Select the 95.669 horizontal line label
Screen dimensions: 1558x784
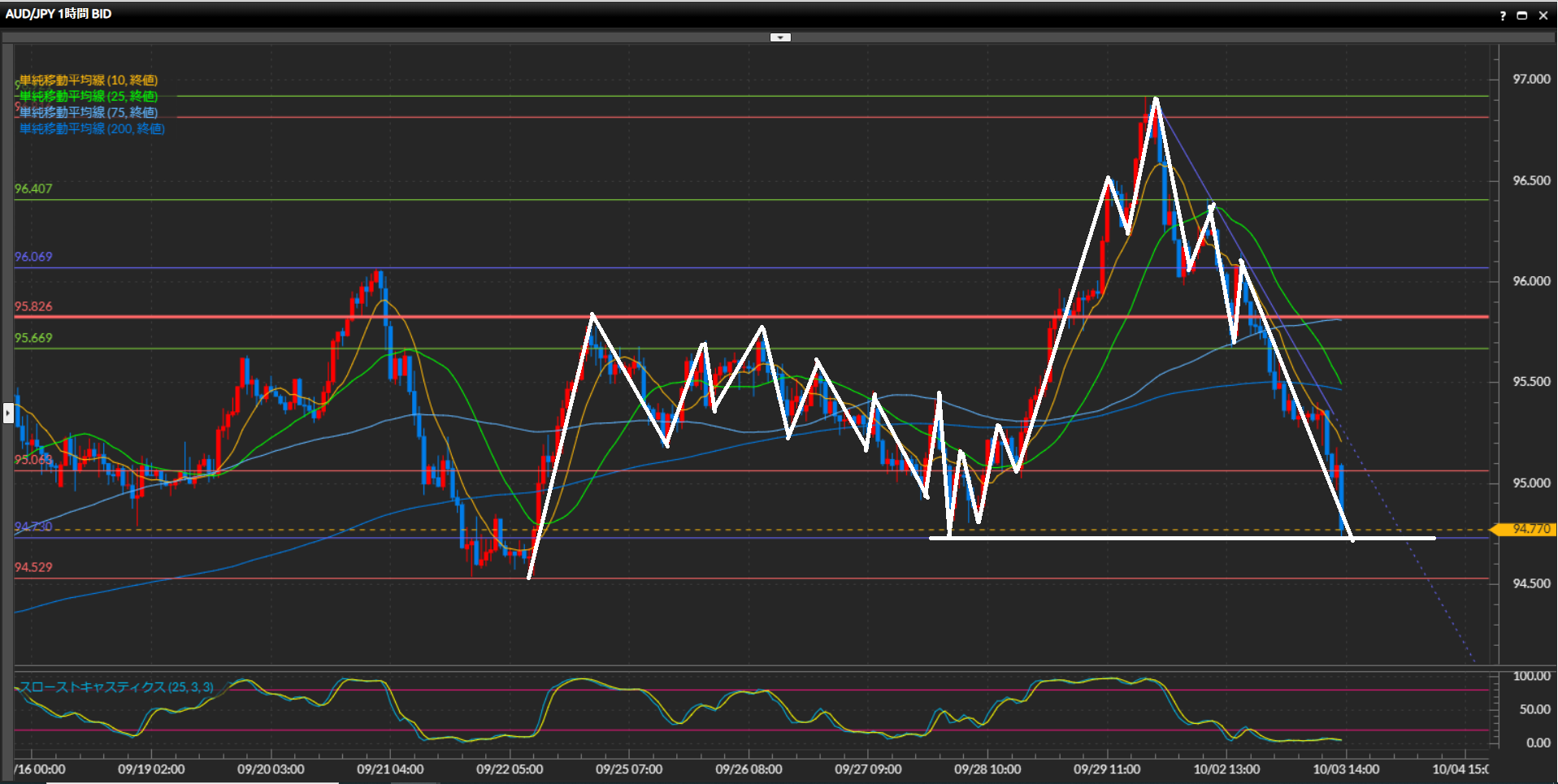[x=33, y=338]
